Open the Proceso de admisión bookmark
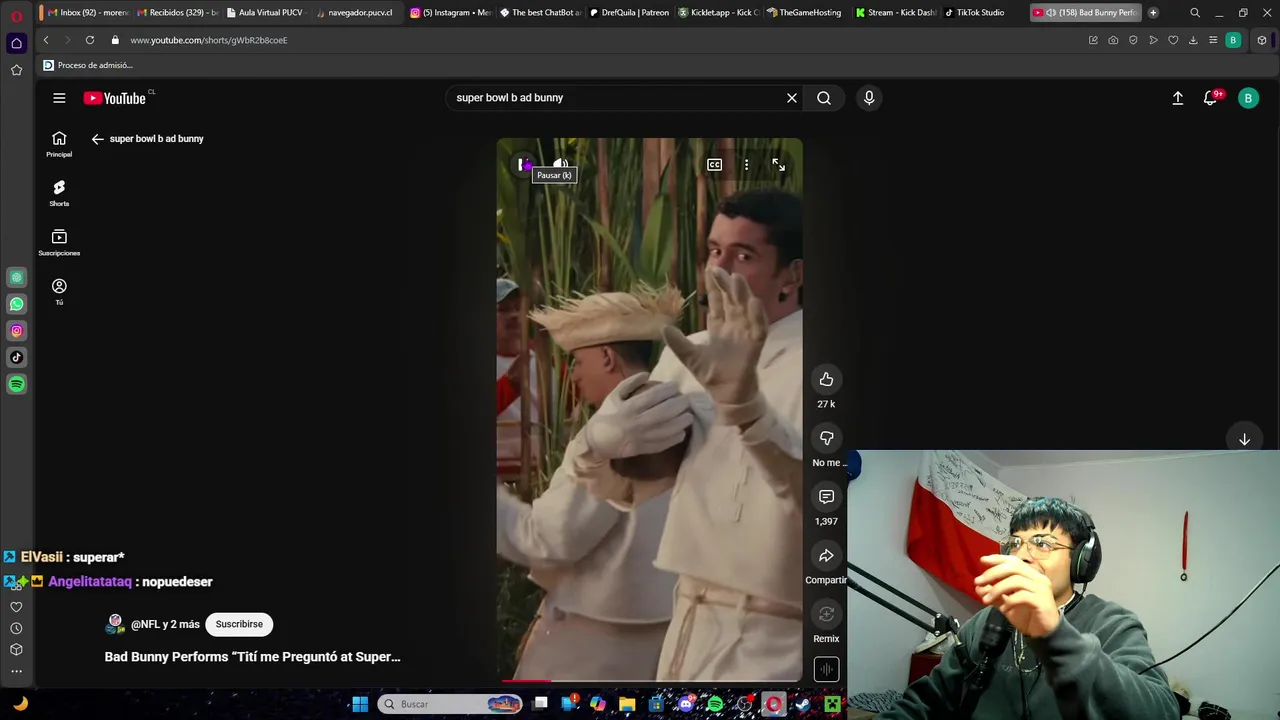This screenshot has height=720, width=1280. pos(88,65)
